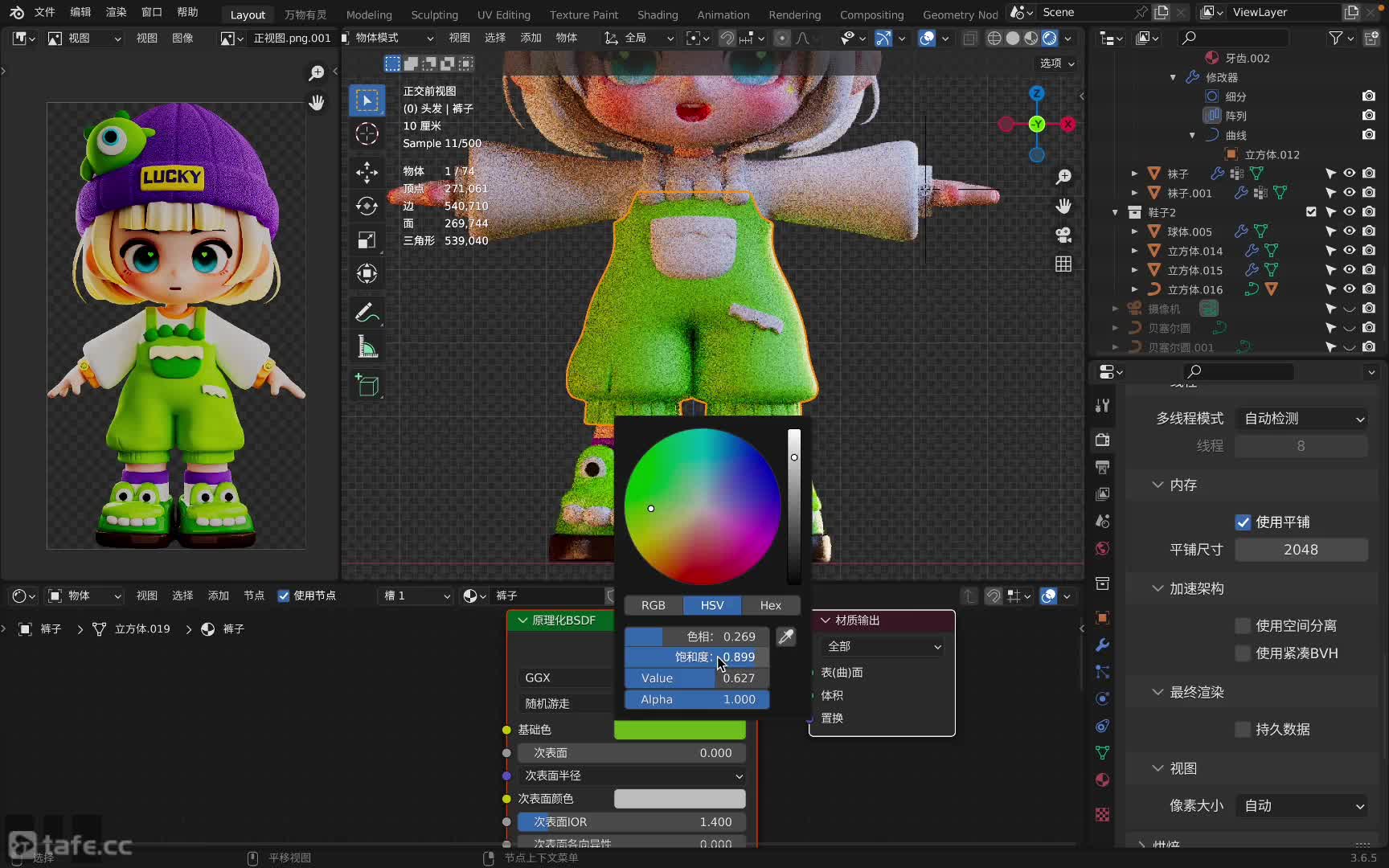Expand 袜子.001 in outliner tree
Image resolution: width=1389 pixels, height=868 pixels.
pos(1134,193)
